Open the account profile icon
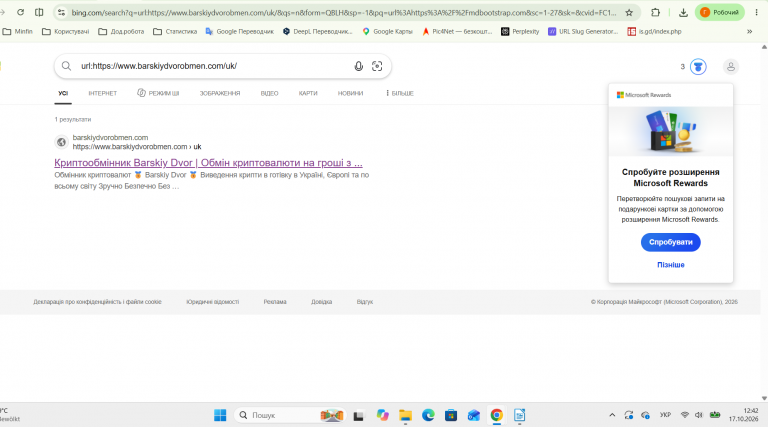This screenshot has width=768, height=427. pyautogui.click(x=731, y=67)
